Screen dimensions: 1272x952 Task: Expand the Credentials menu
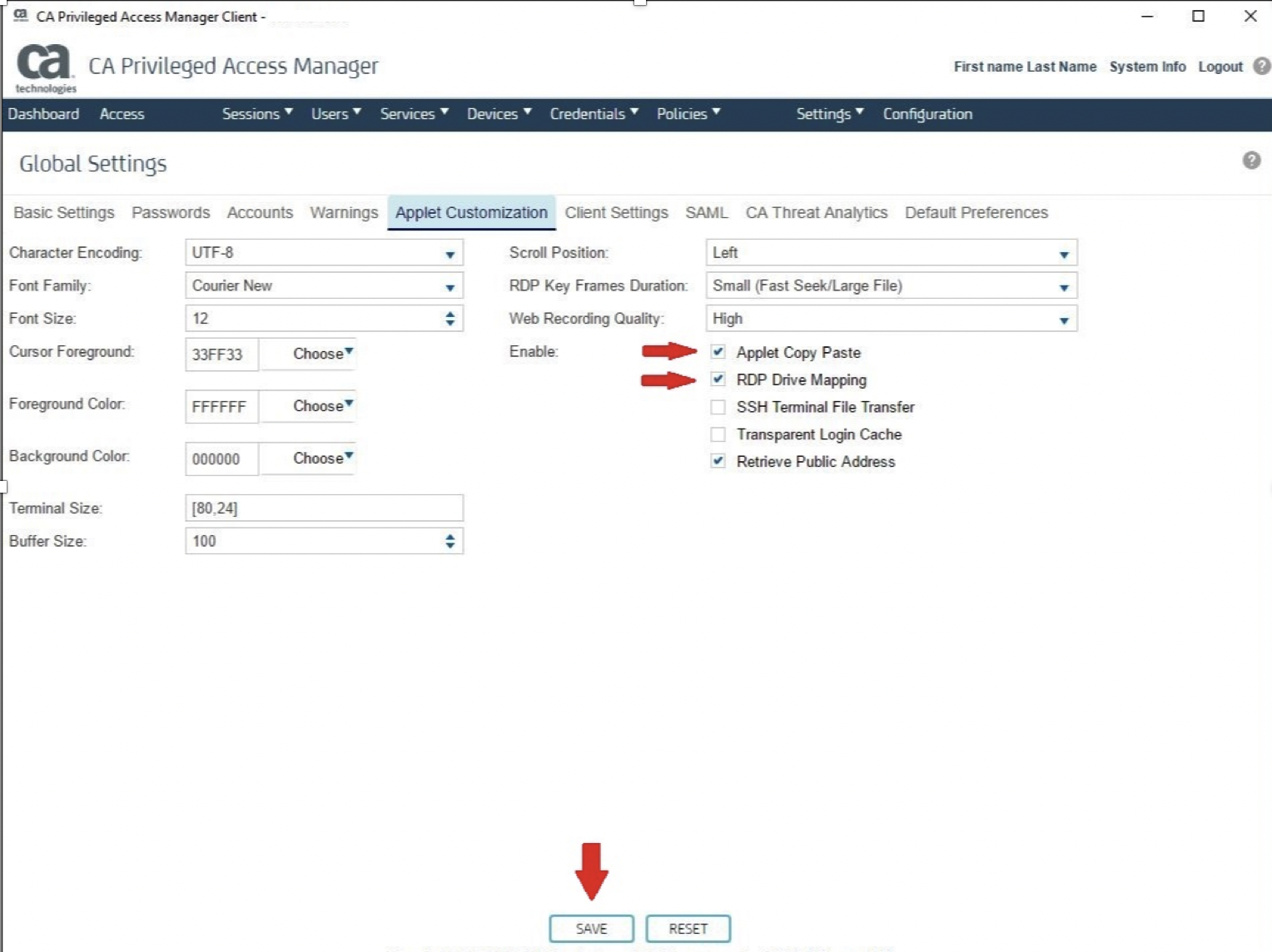[594, 114]
